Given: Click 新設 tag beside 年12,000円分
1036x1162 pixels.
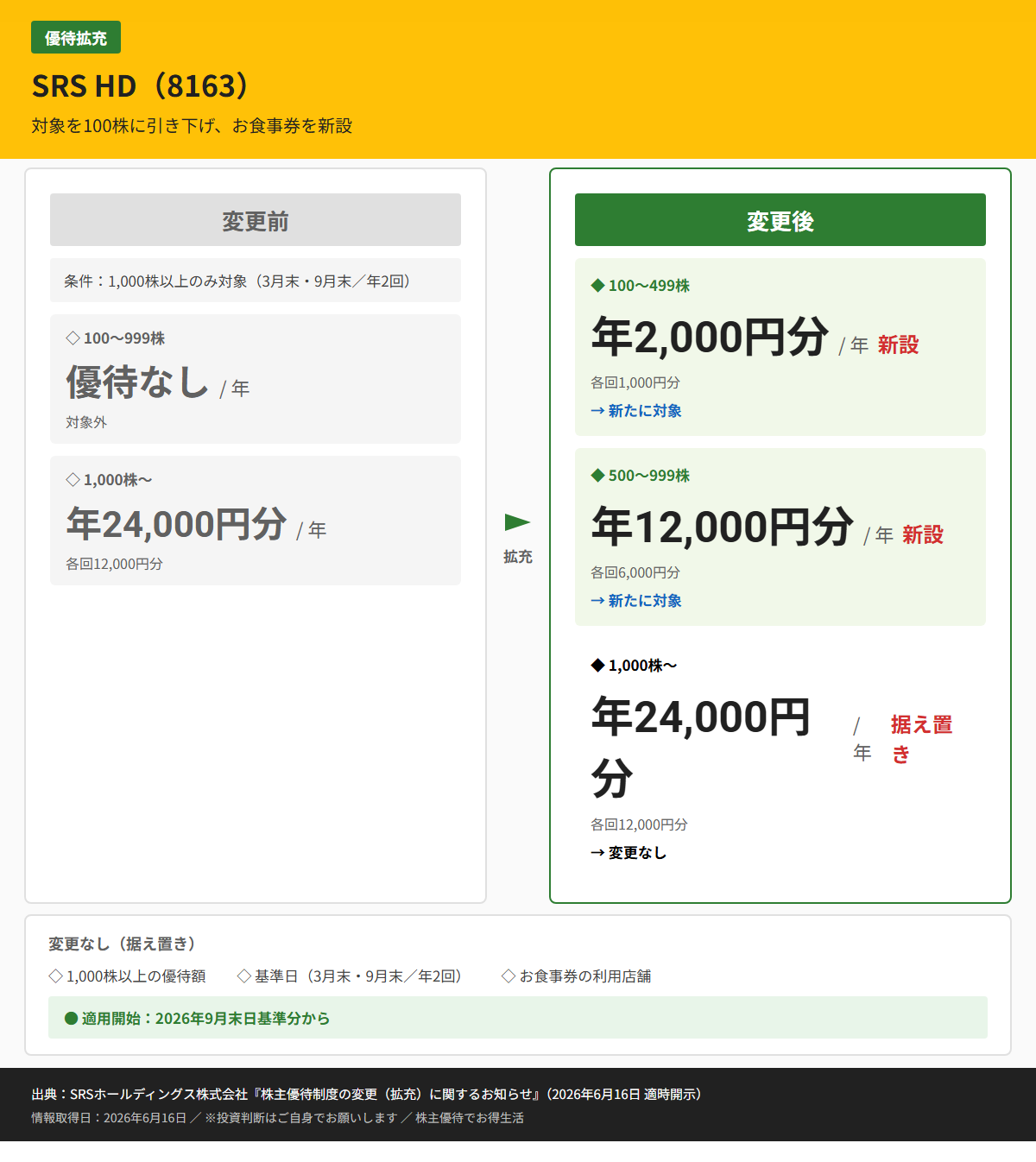Looking at the screenshot, I should (923, 534).
